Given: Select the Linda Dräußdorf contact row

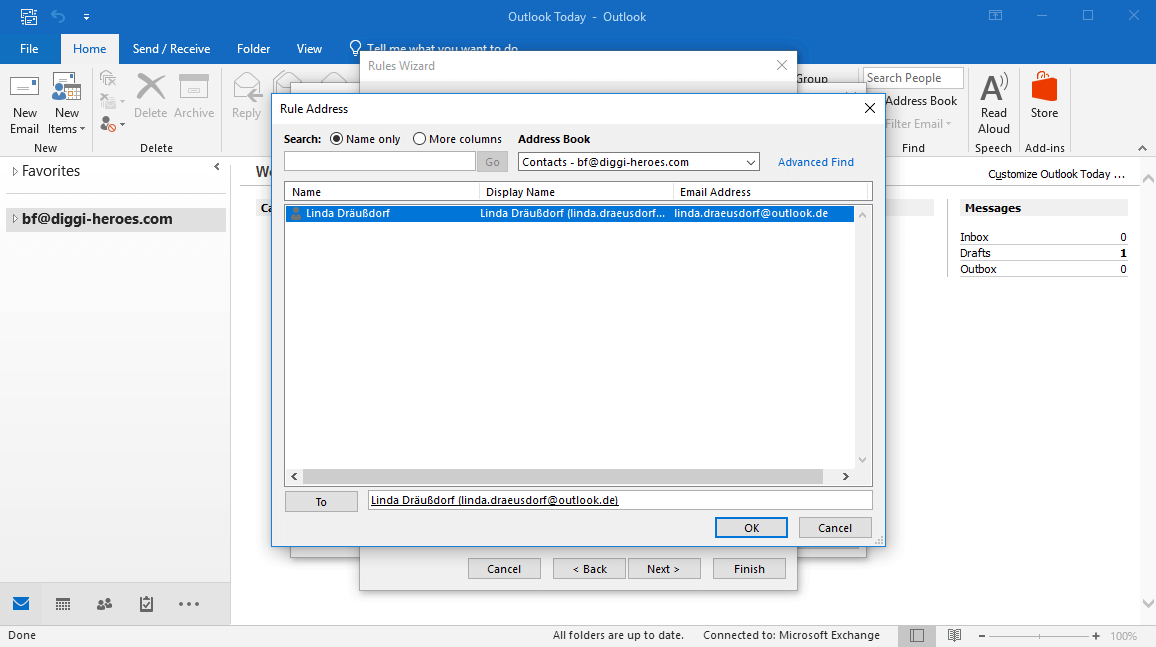Looking at the screenshot, I should (x=569, y=213).
